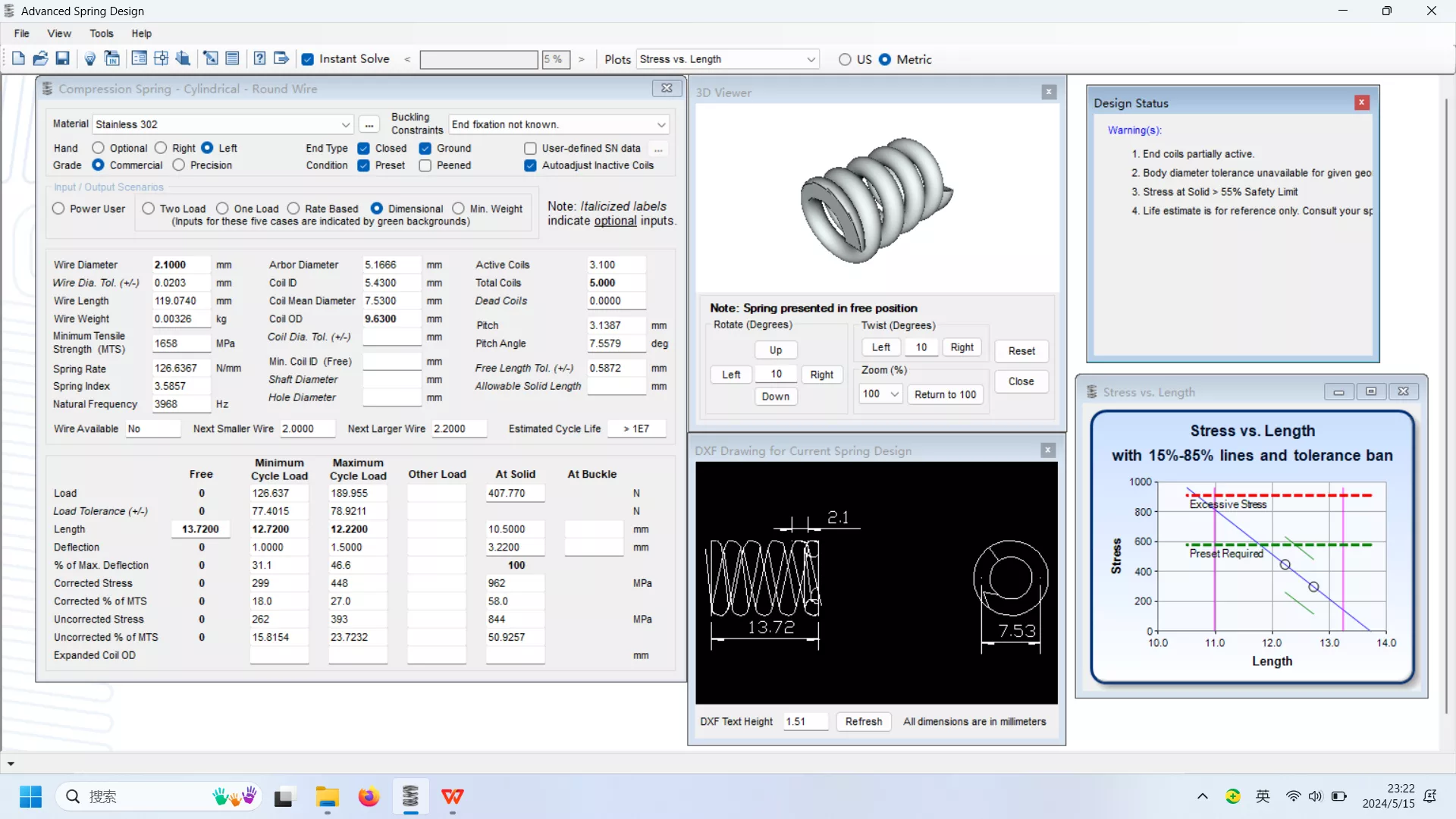Create a new spring design file
Image resolution: width=1456 pixels, height=819 pixels.
(x=18, y=58)
